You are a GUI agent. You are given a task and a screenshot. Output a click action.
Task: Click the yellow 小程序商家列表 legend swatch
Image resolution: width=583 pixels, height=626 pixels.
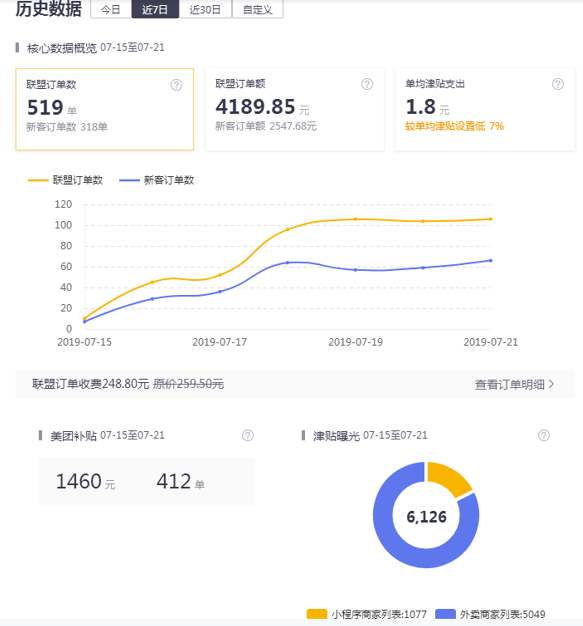tap(317, 614)
